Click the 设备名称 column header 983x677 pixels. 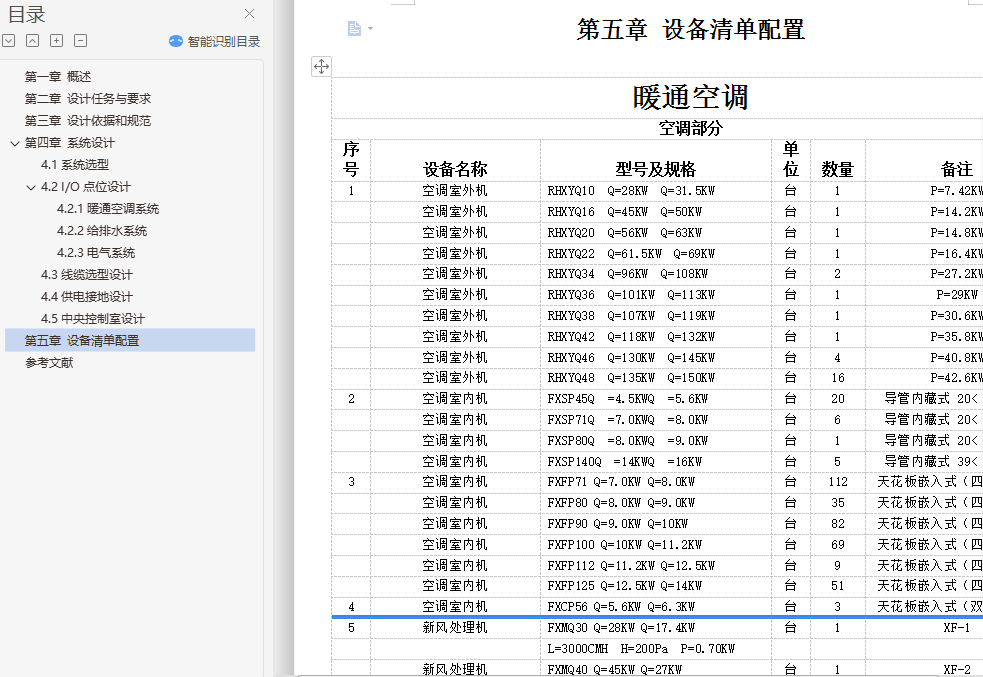coord(455,169)
